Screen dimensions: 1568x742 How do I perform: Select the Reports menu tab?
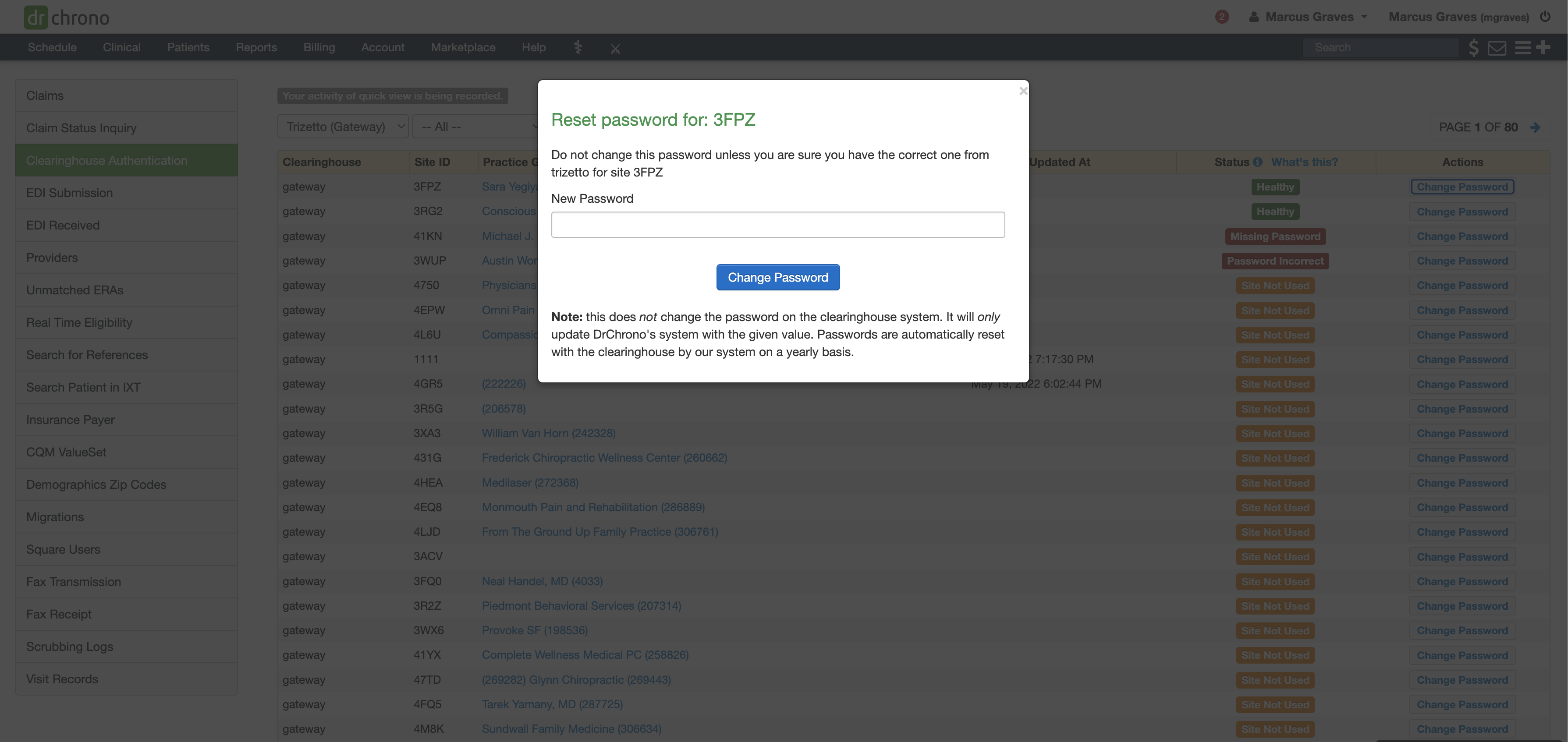click(255, 47)
